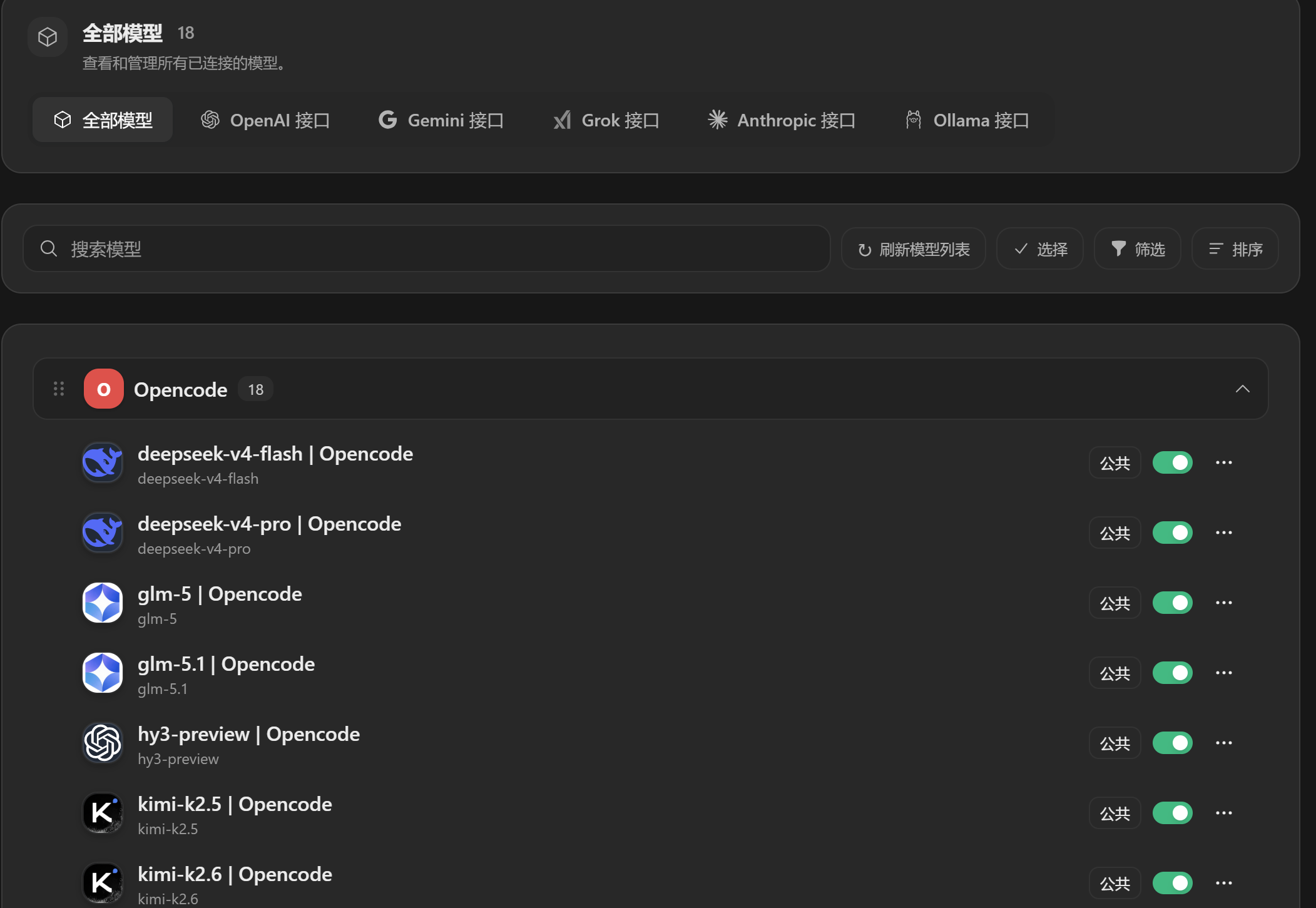Toggle the hy3-preview model off
The height and width of the screenshot is (908, 1316).
(x=1173, y=743)
